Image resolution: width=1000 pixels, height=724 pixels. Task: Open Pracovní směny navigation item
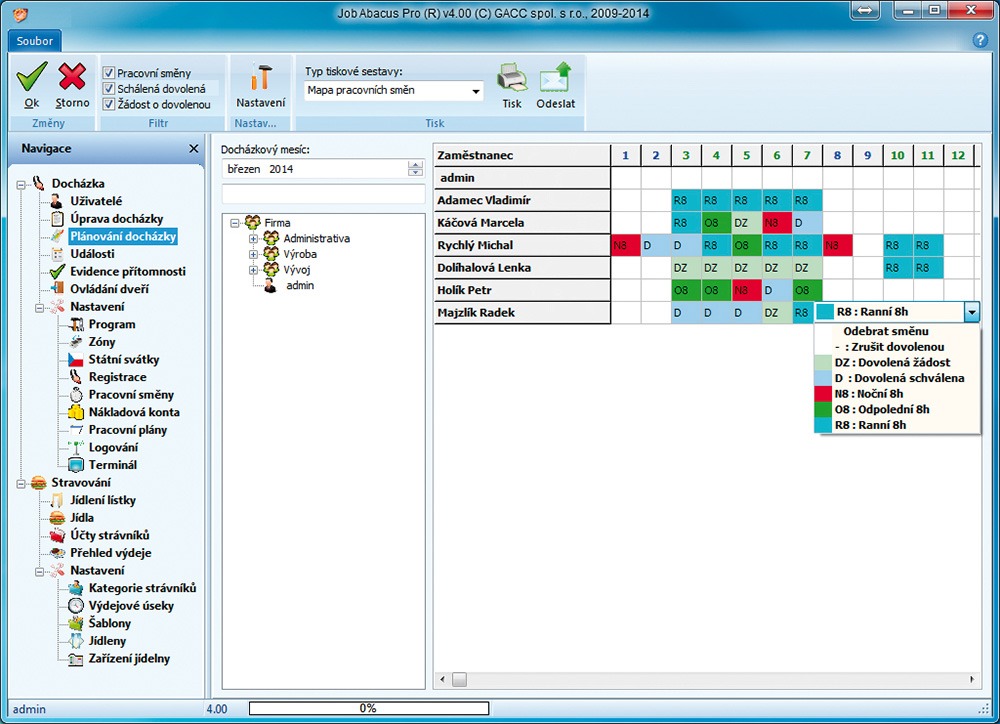(x=131, y=395)
